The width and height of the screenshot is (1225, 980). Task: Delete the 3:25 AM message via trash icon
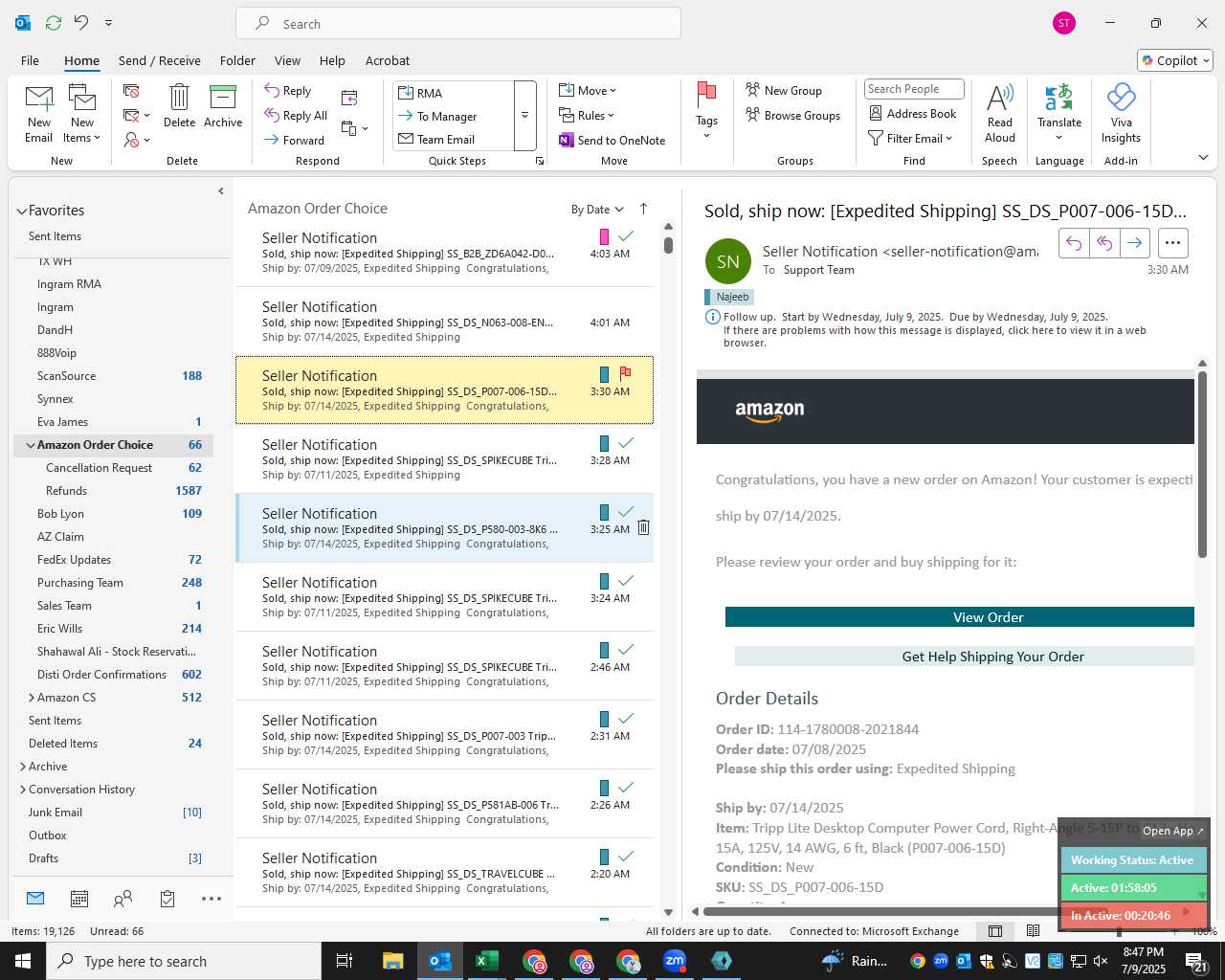(x=643, y=527)
